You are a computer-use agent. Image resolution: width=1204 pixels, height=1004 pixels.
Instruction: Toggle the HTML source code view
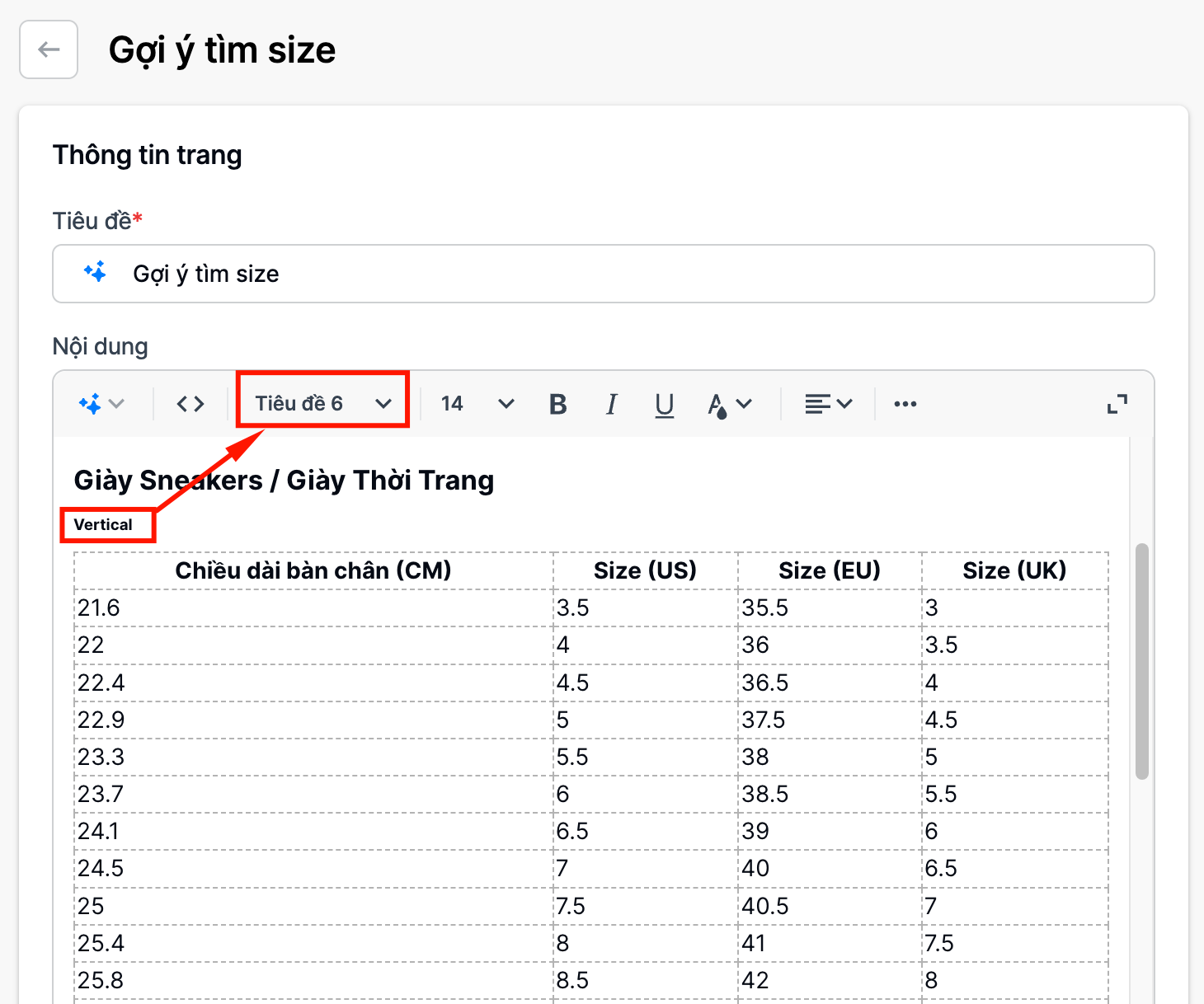click(x=190, y=404)
